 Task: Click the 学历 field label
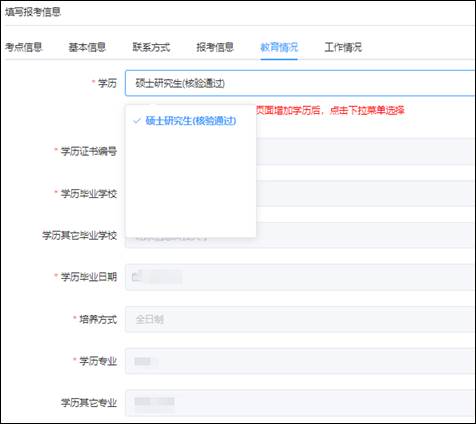(x=107, y=83)
